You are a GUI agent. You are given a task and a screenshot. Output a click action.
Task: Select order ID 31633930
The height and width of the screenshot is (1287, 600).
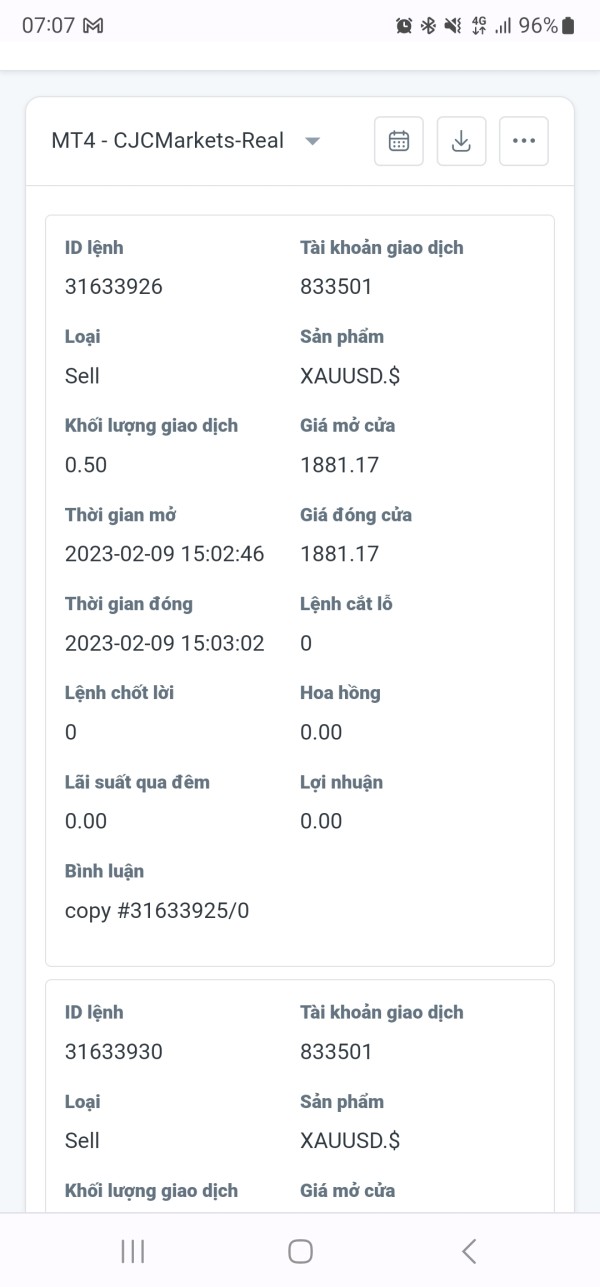point(114,1051)
